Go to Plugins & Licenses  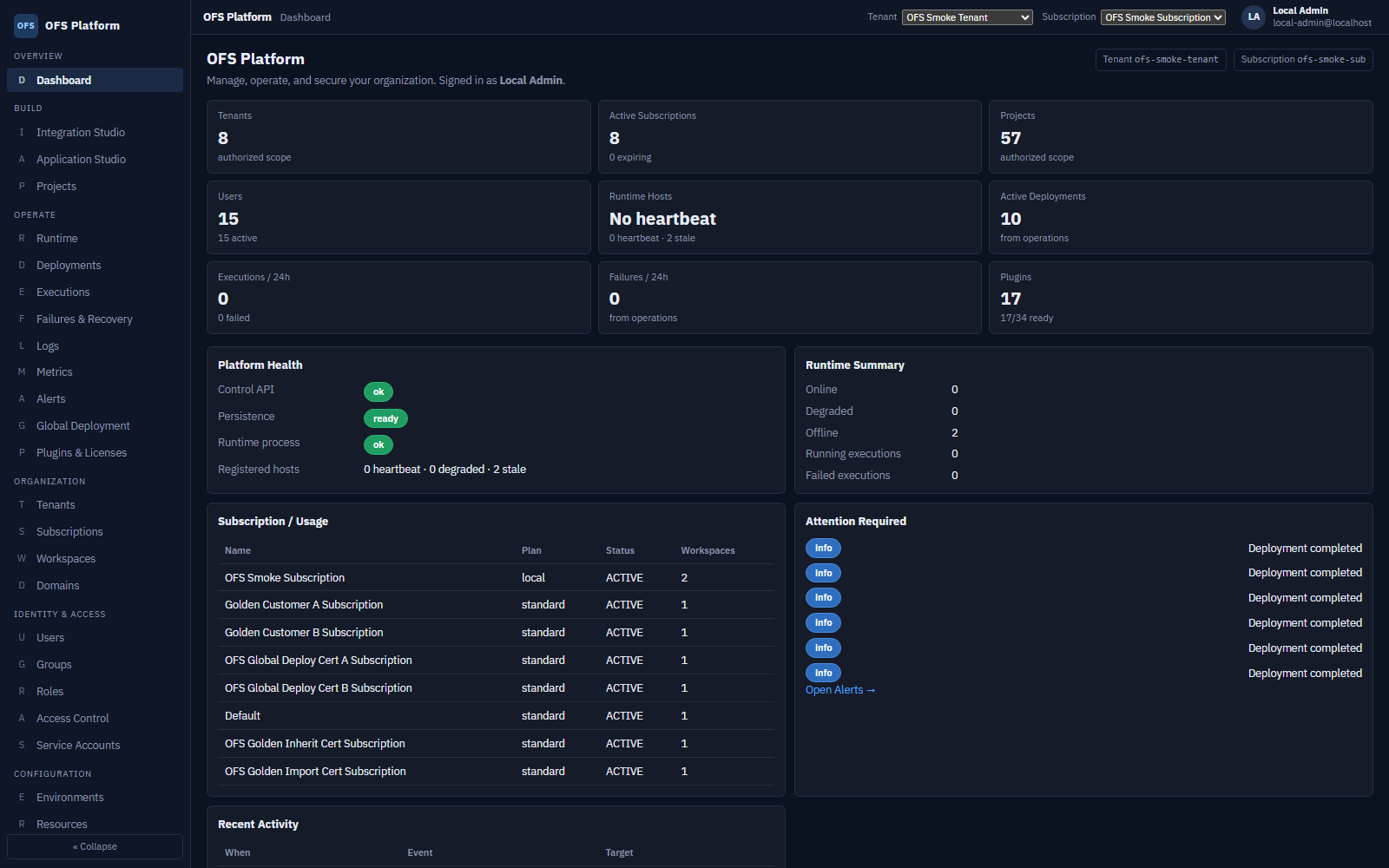pyautogui.click(x=95, y=452)
